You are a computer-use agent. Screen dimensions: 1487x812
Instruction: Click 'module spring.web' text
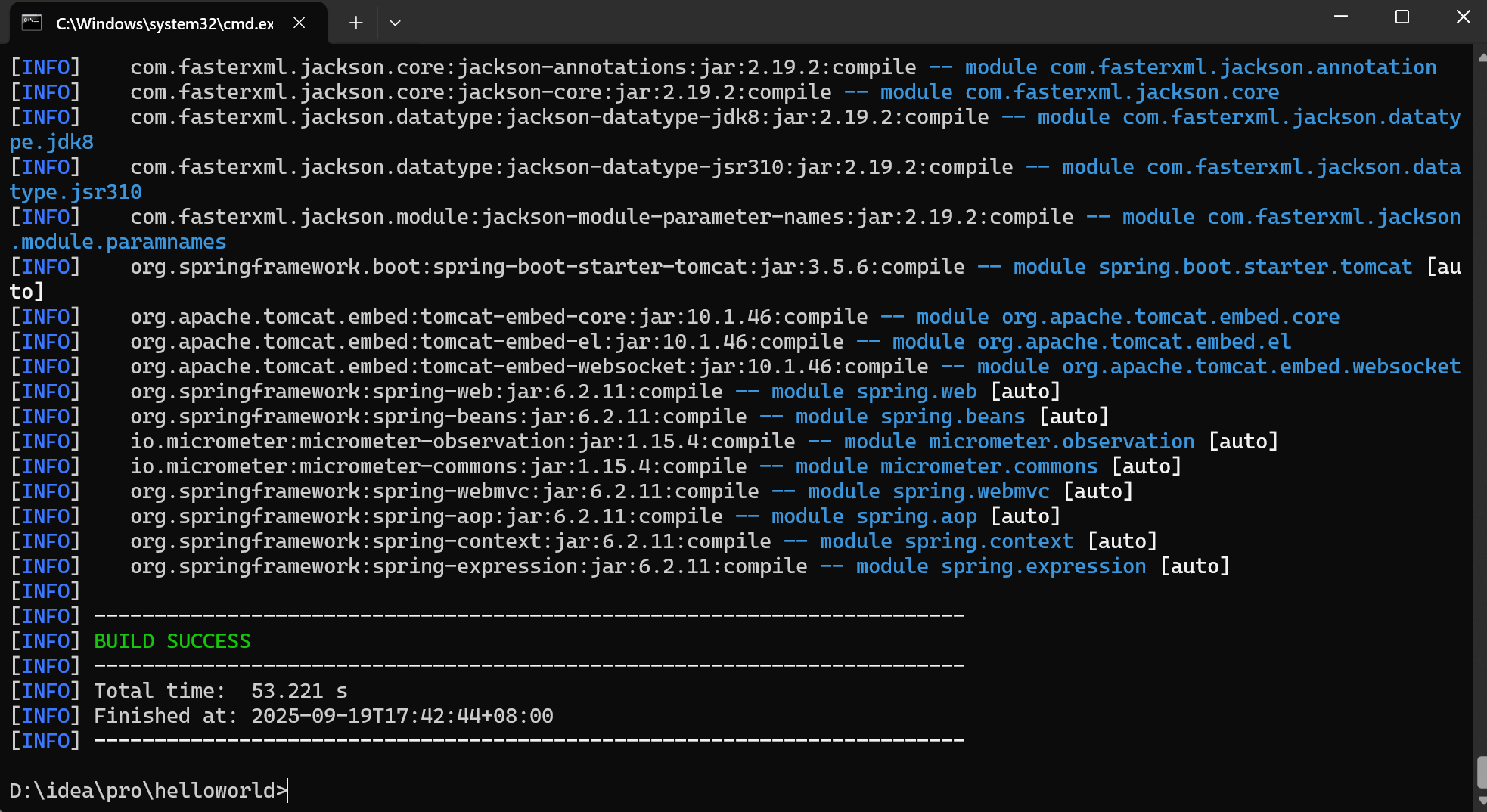click(x=874, y=392)
